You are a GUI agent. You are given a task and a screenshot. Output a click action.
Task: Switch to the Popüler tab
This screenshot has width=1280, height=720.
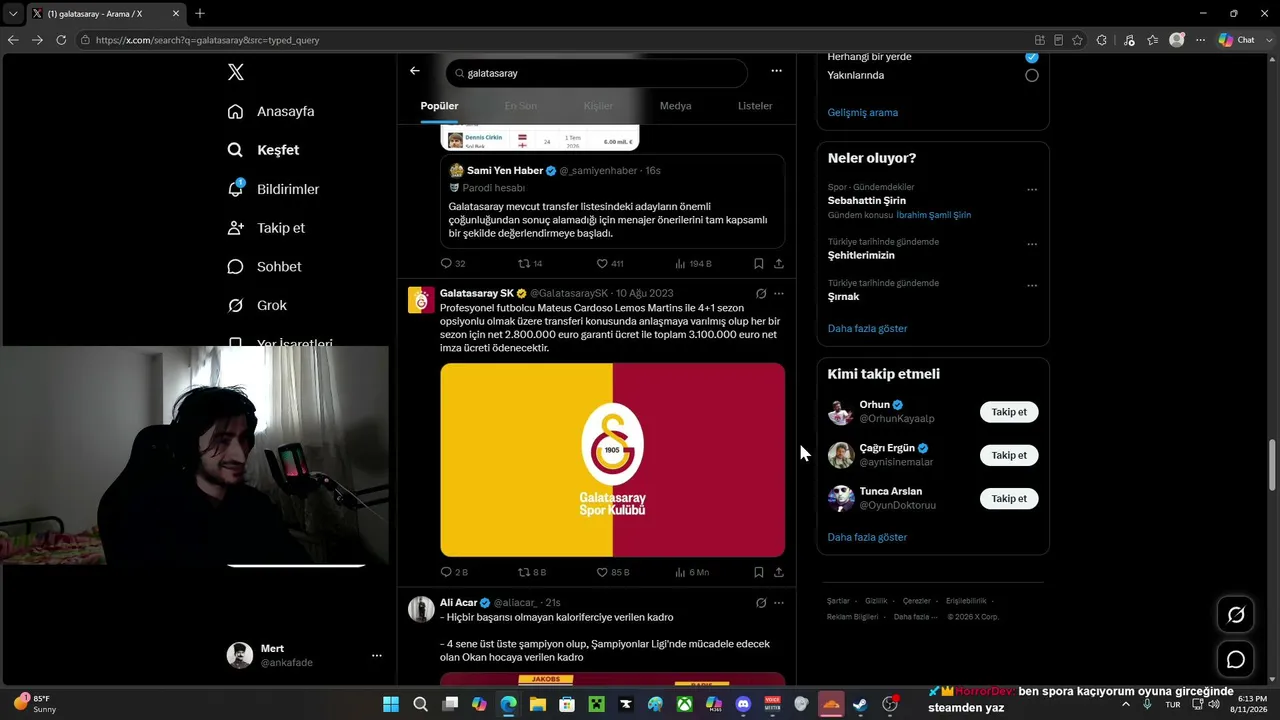click(x=439, y=106)
